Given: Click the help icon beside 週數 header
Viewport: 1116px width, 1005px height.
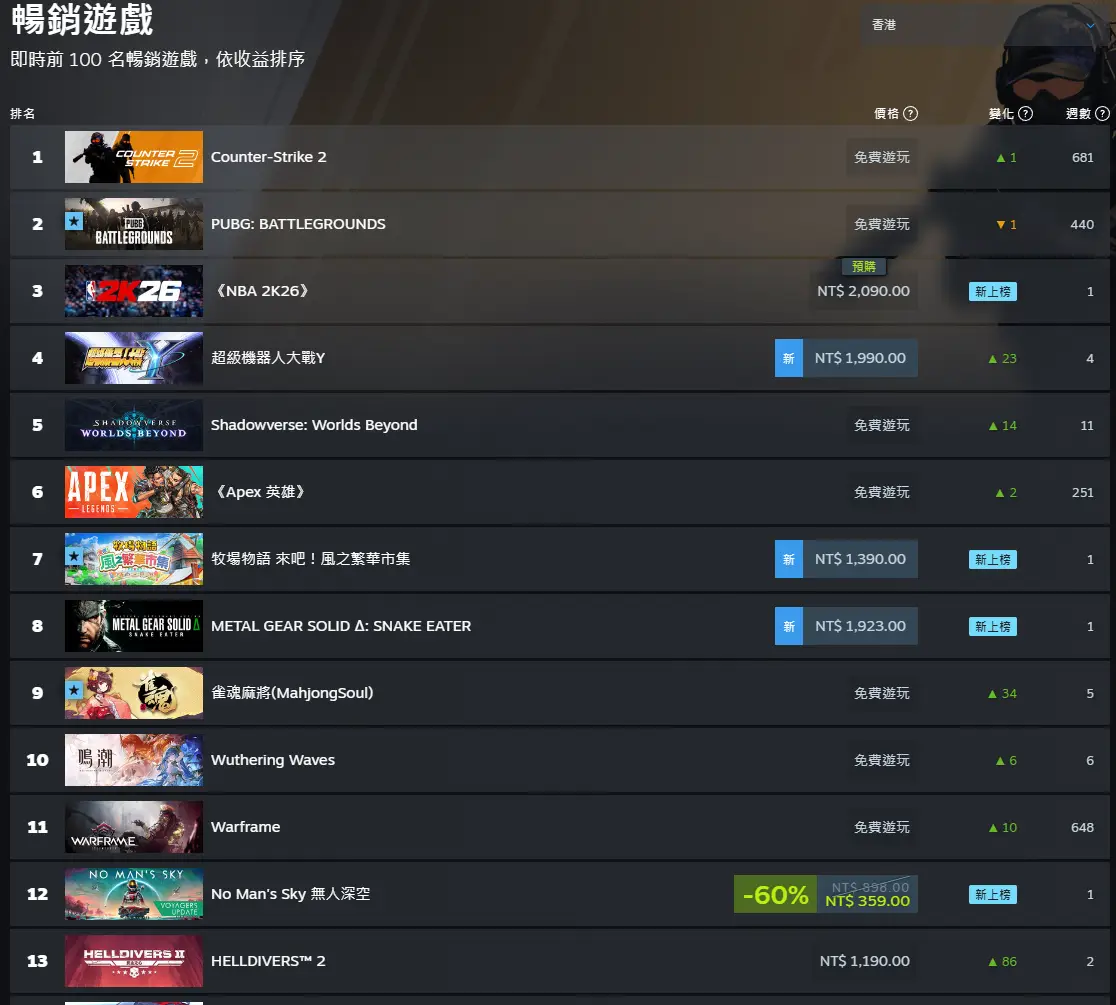Looking at the screenshot, I should click(1102, 113).
